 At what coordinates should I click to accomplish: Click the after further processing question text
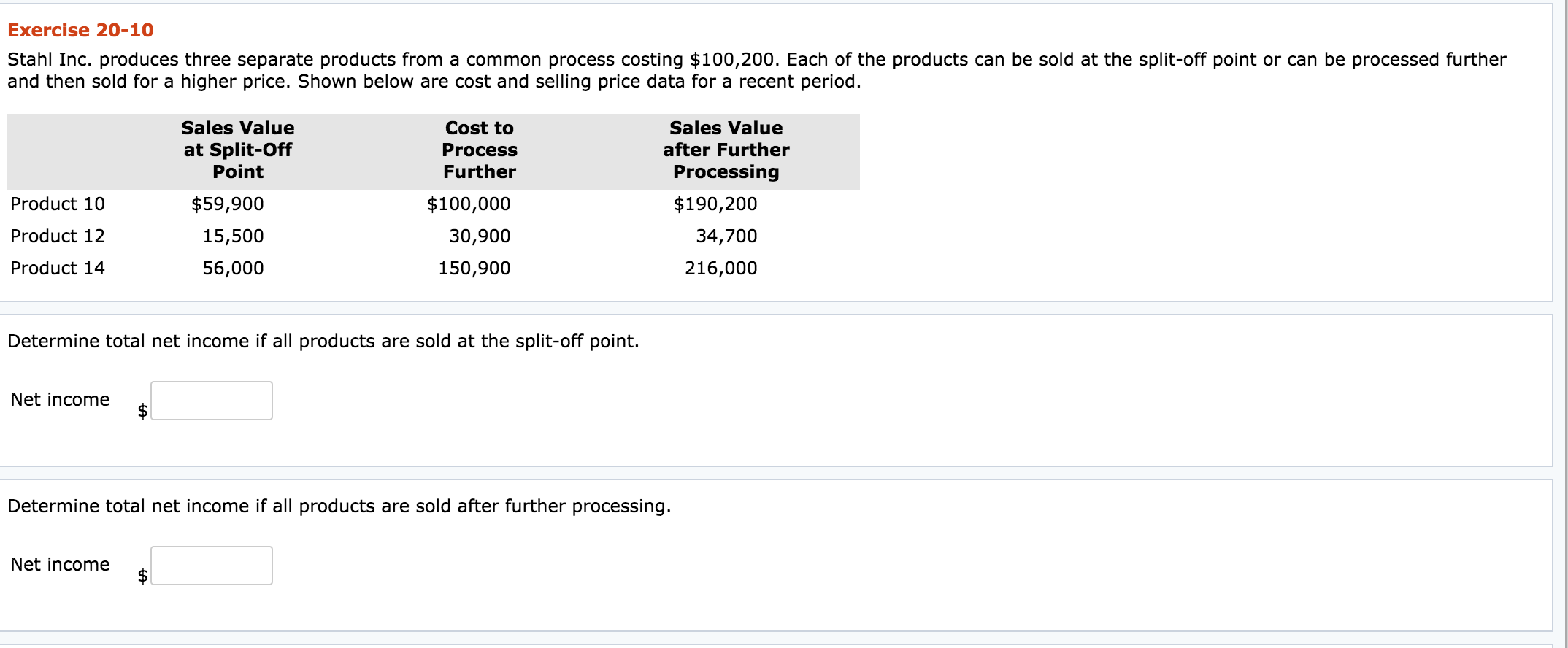[x=339, y=506]
